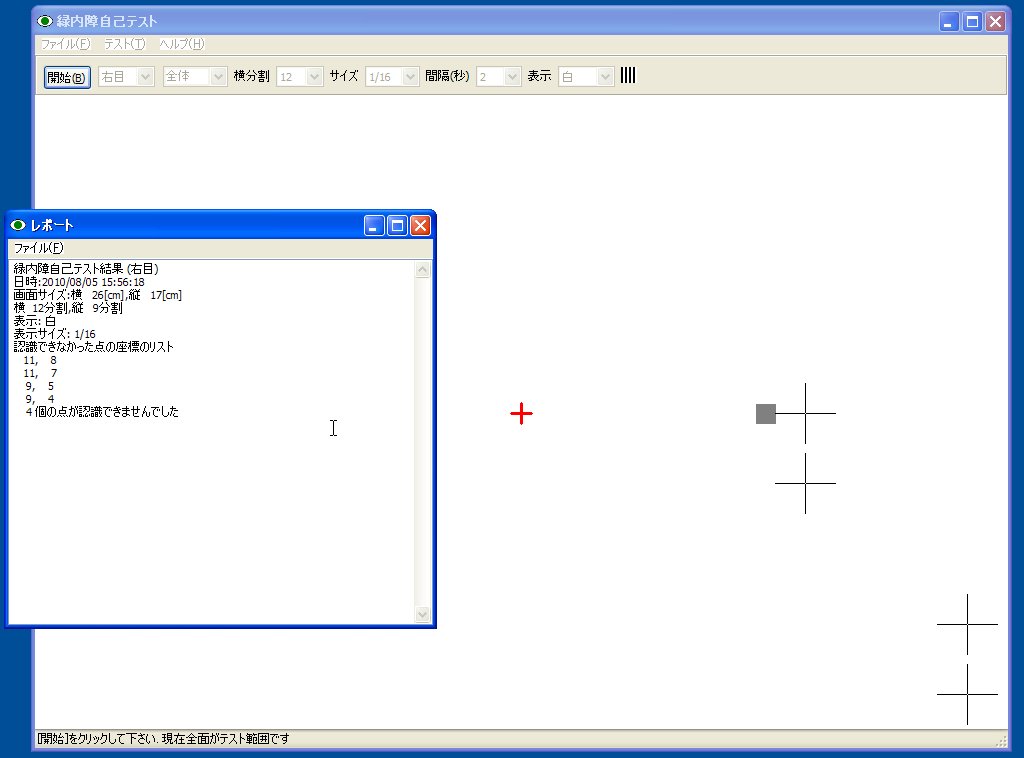The image size is (1024, 758).
Task: Click the 開始(B) start button
Action: tap(67, 77)
